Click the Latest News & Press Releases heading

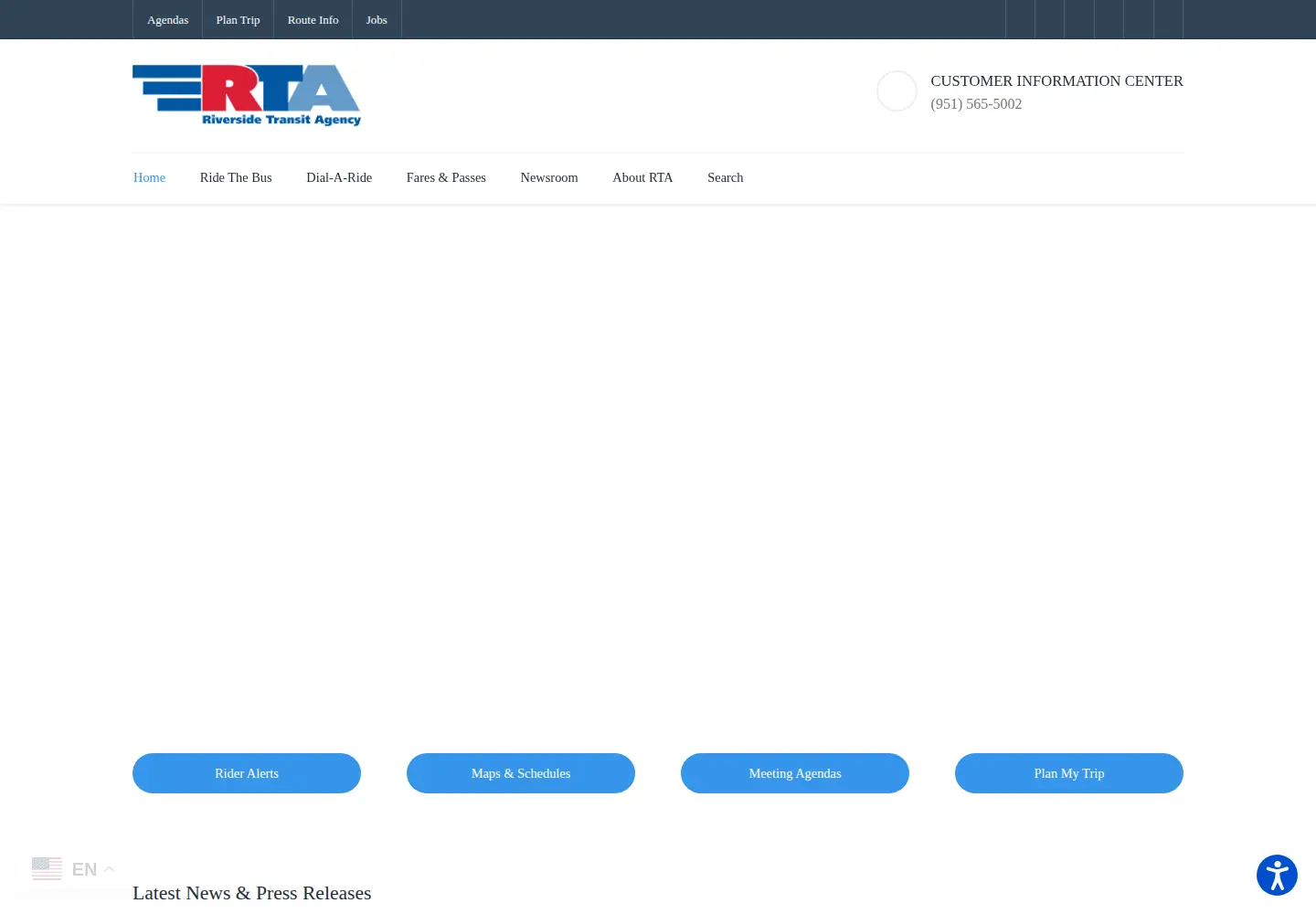(252, 893)
